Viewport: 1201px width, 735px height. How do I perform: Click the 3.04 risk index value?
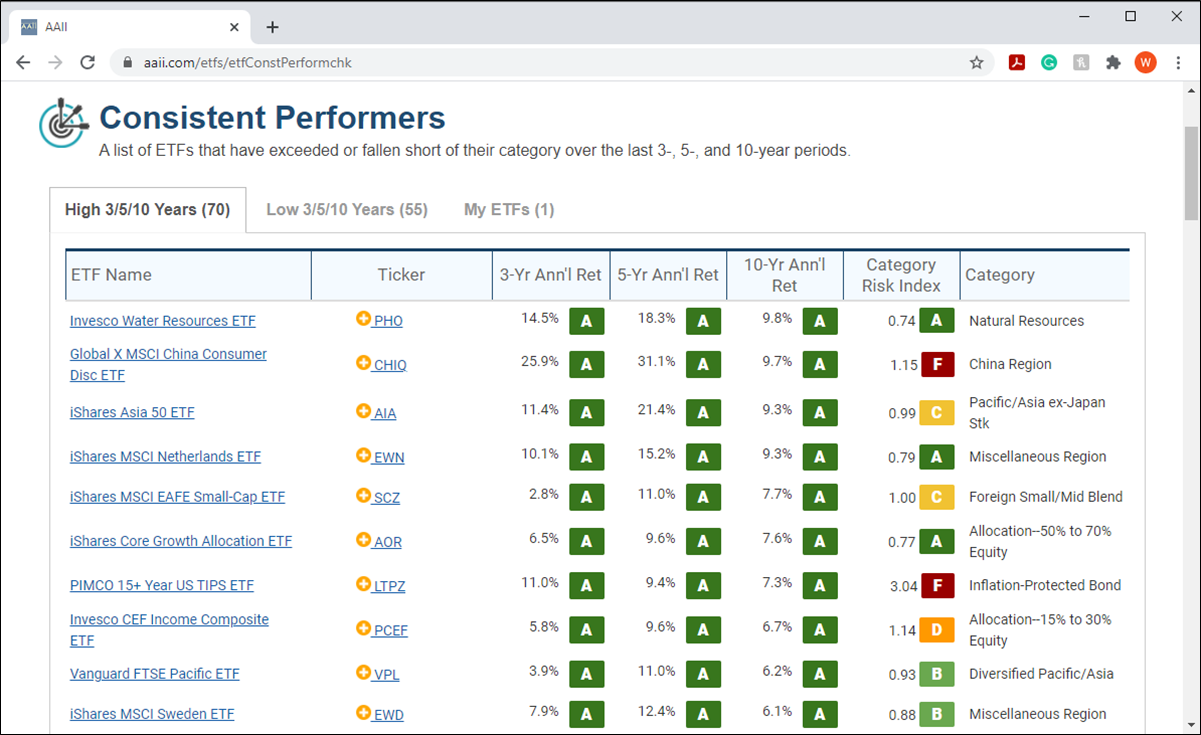[x=904, y=586]
